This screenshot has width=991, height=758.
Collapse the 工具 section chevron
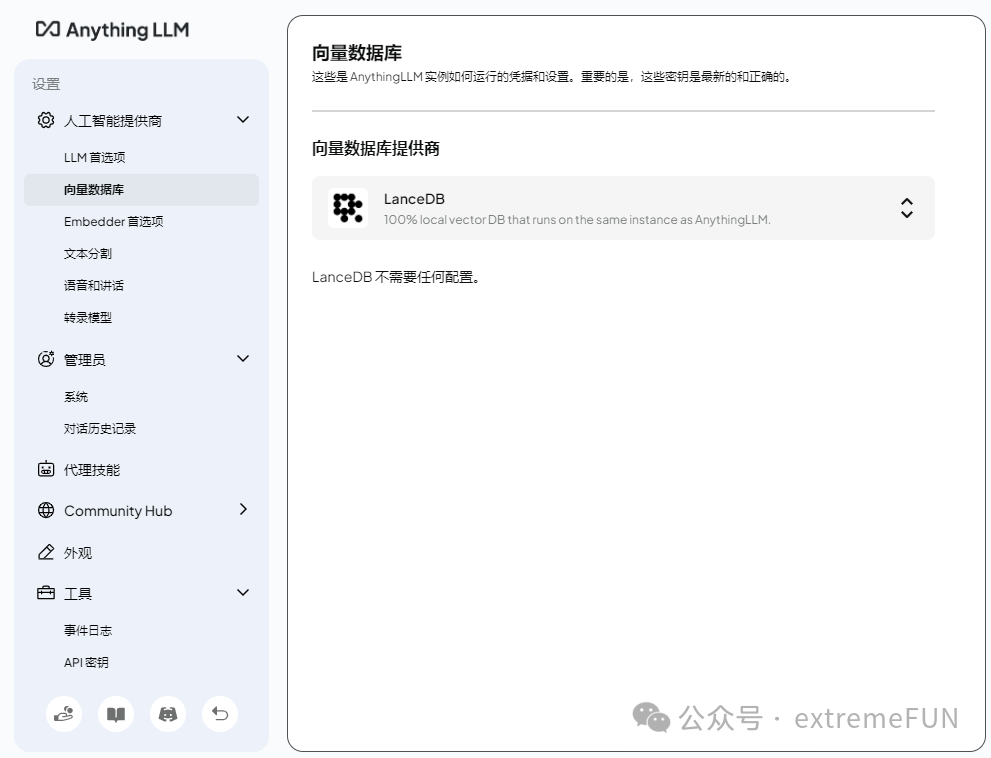[243, 592]
